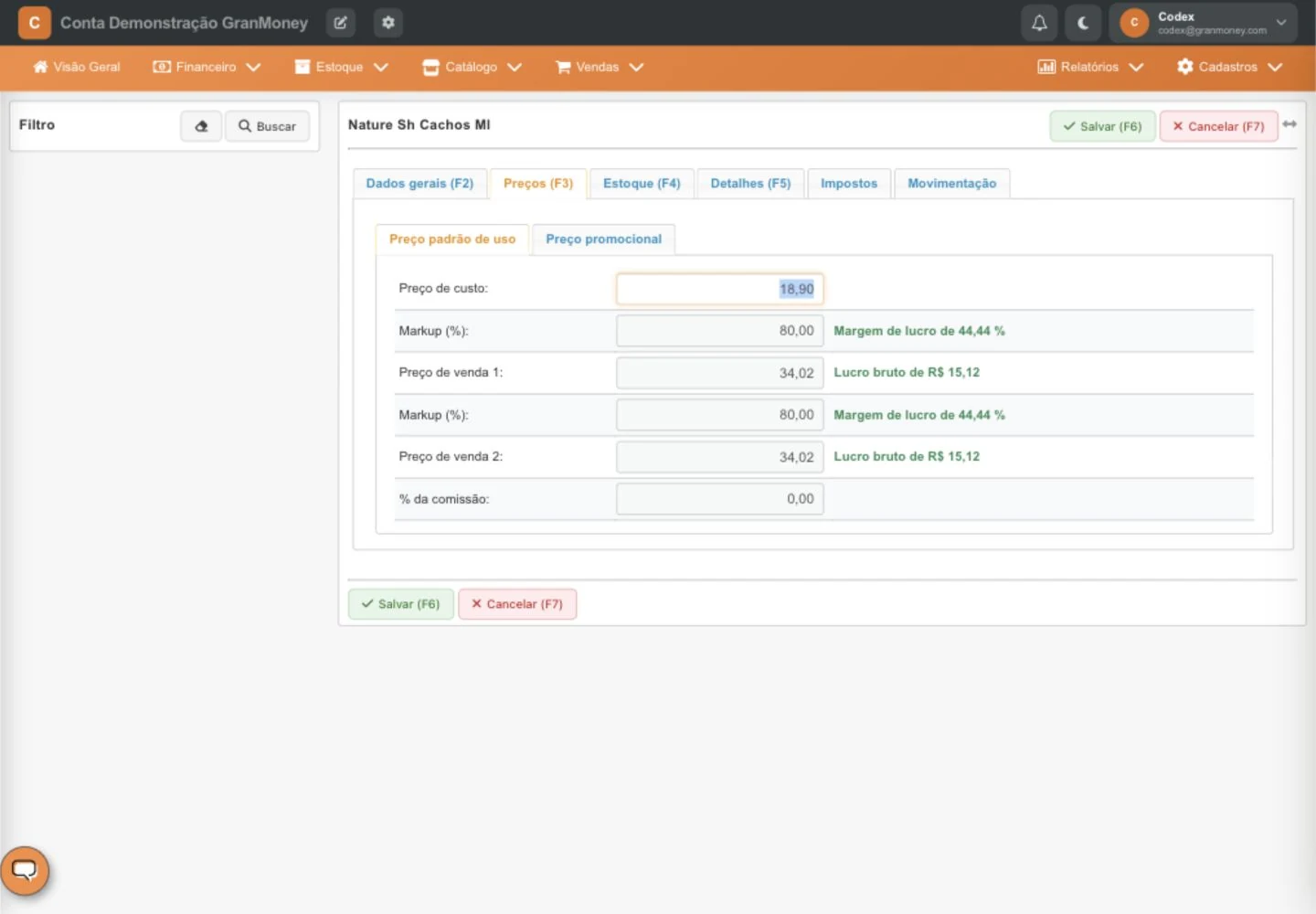1316x914 pixels.
Task: Select the Preços (F3) tab
Action: (538, 184)
